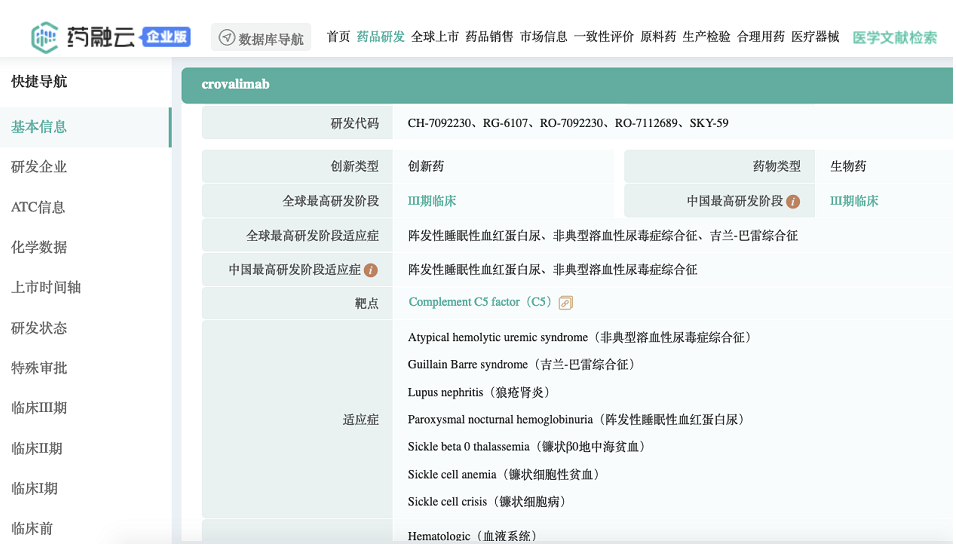The image size is (956, 559).
Task: Click the 创新类型 label
Action: (354, 166)
